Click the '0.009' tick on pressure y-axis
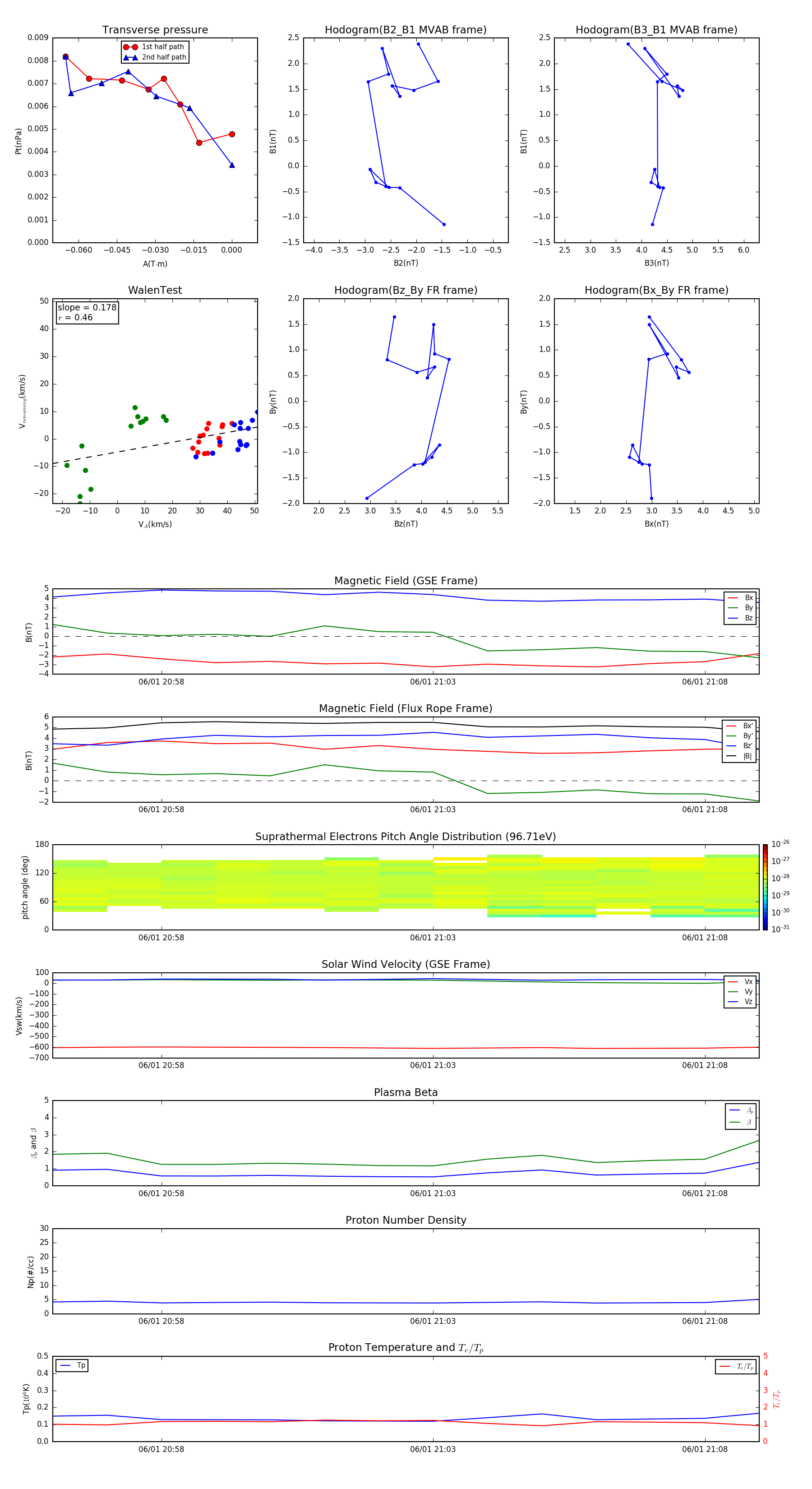 click(x=37, y=37)
